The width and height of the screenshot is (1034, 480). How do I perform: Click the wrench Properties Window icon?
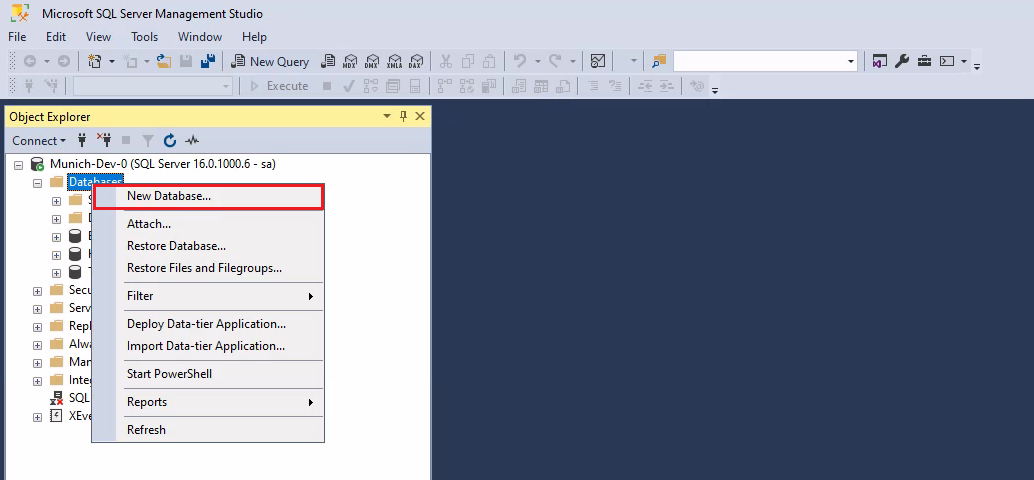[902, 61]
